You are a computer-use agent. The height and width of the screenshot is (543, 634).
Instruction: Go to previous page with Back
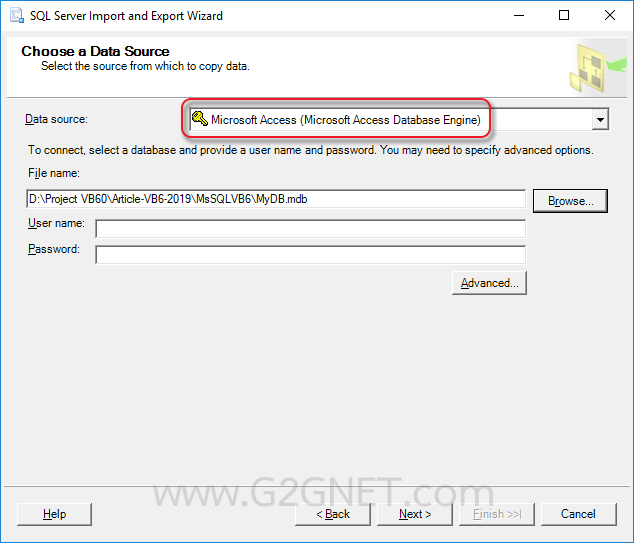coord(332,514)
